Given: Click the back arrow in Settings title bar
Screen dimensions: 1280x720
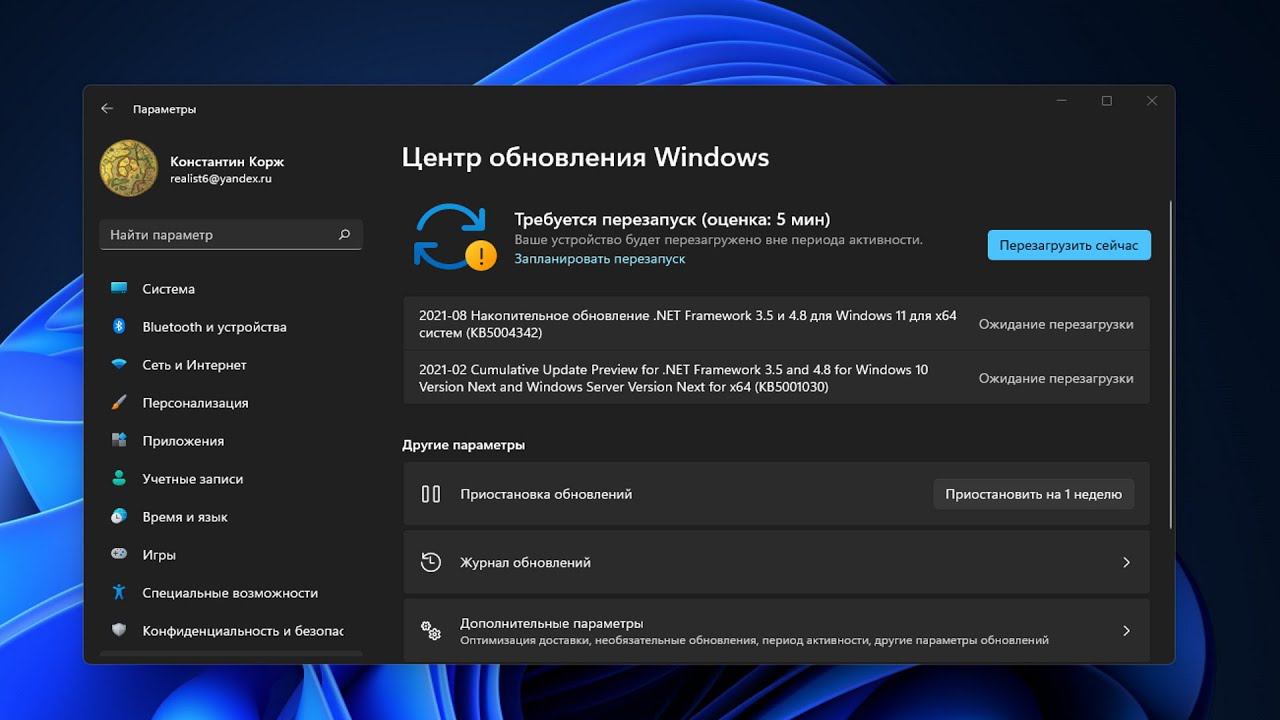Looking at the screenshot, I should (x=107, y=109).
